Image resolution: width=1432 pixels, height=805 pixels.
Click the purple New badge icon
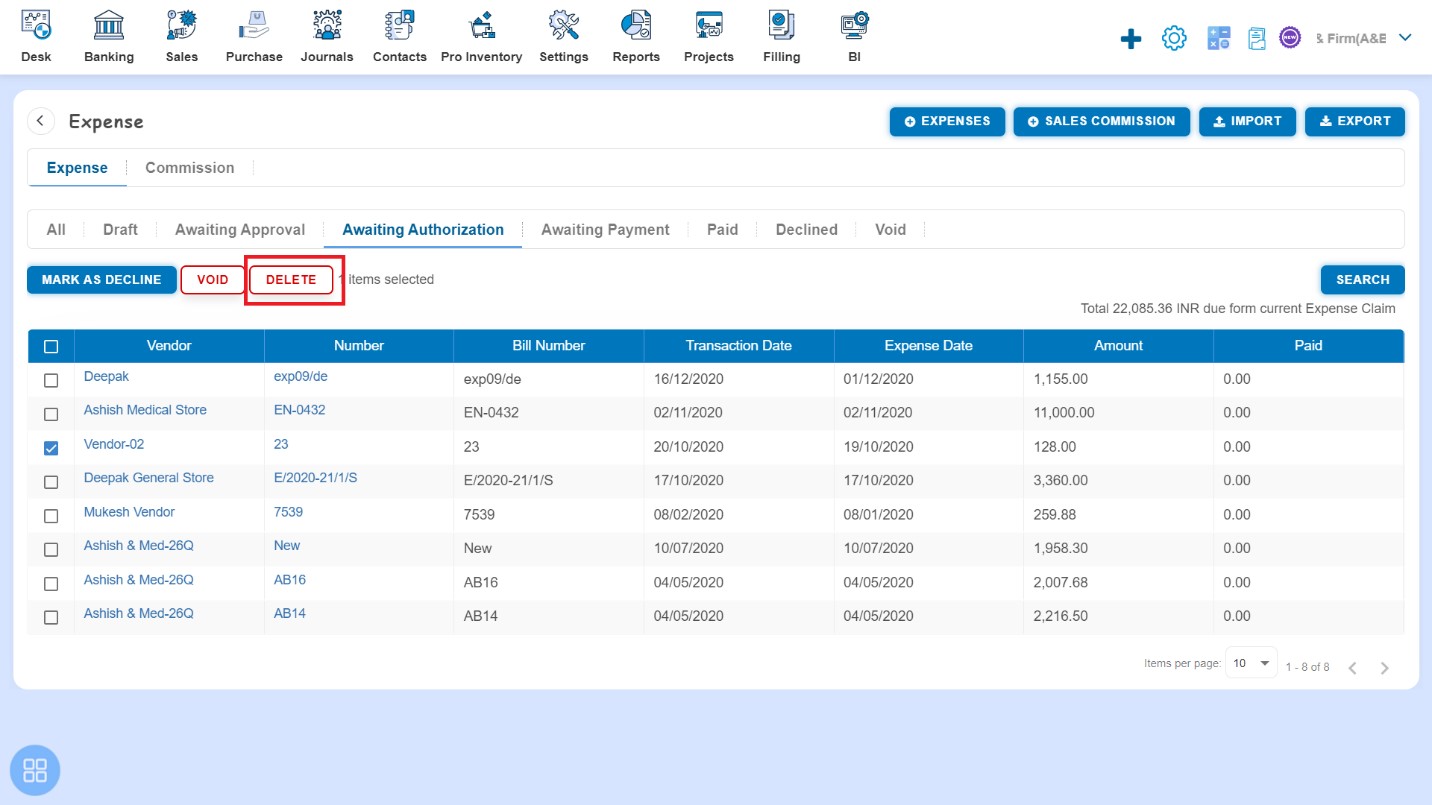[1290, 38]
